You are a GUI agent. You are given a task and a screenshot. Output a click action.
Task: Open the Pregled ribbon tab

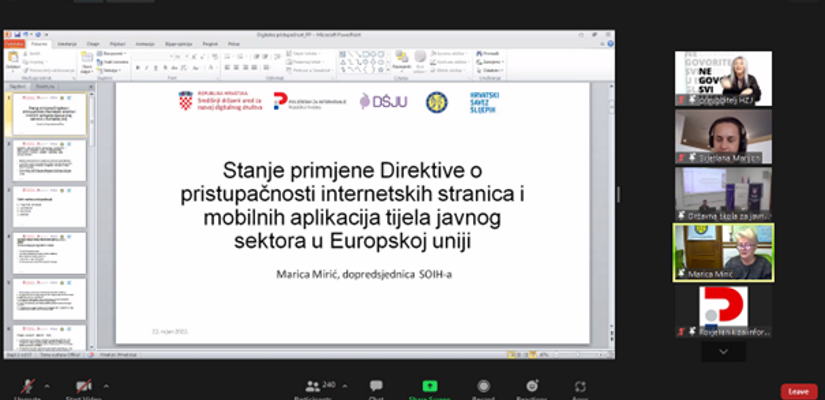click(210, 44)
